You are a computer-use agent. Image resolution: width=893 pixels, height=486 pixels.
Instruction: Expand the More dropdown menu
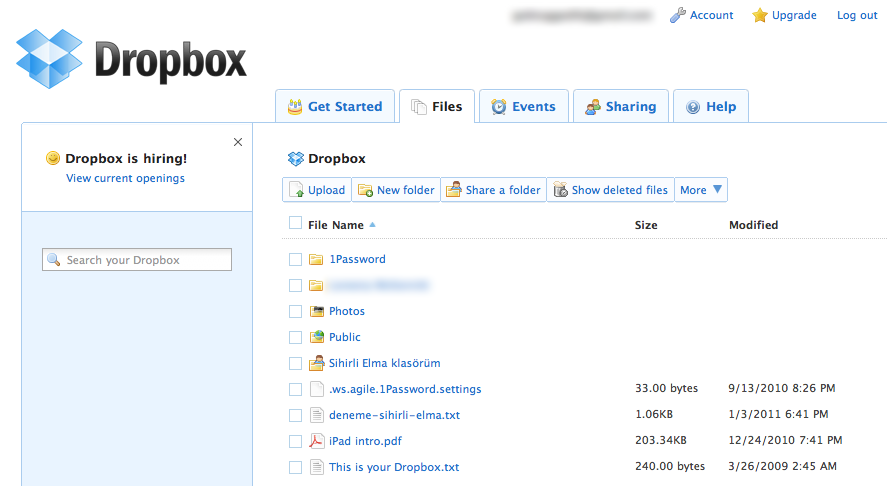pos(700,190)
